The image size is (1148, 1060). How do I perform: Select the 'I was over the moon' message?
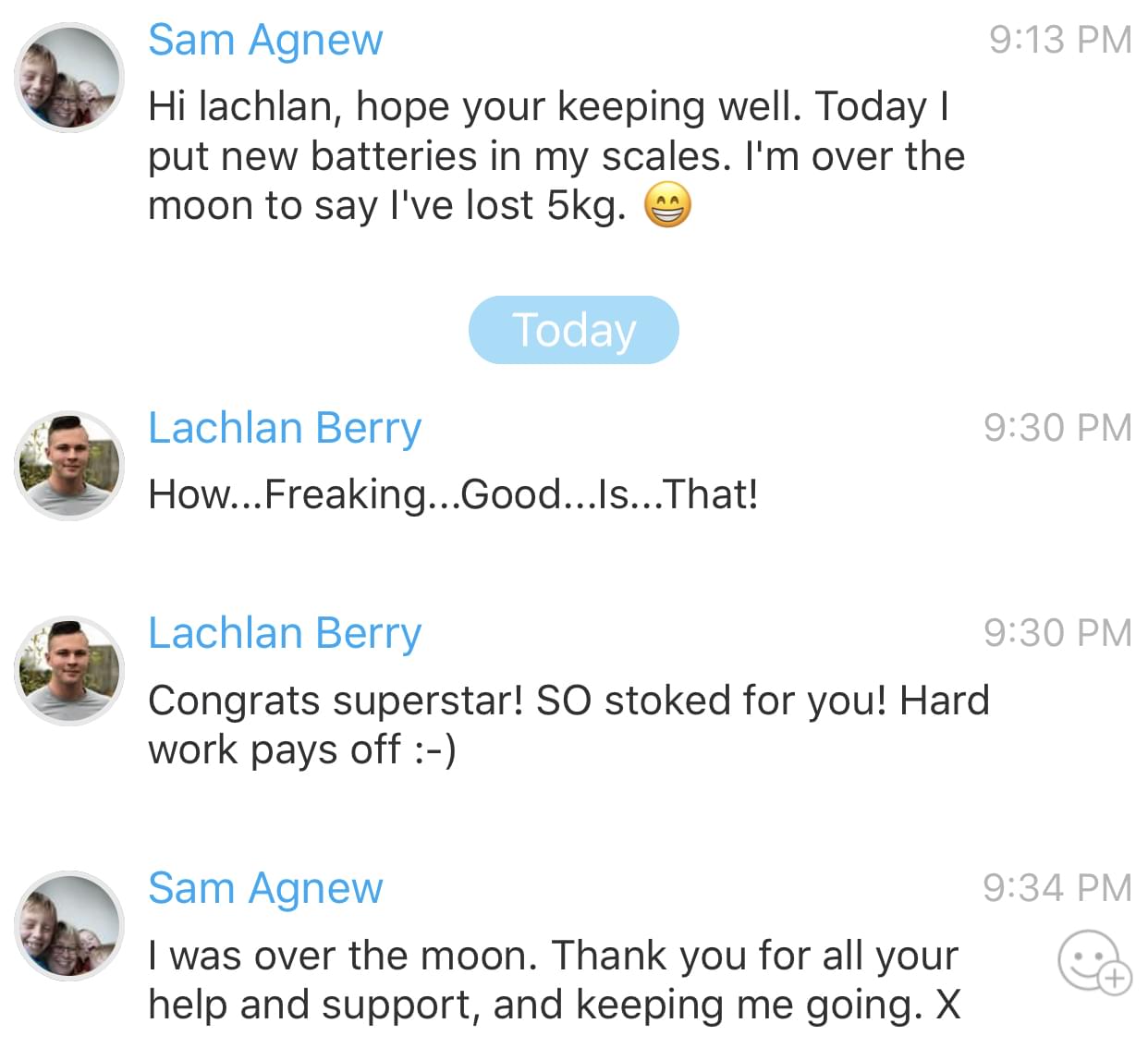[553, 980]
